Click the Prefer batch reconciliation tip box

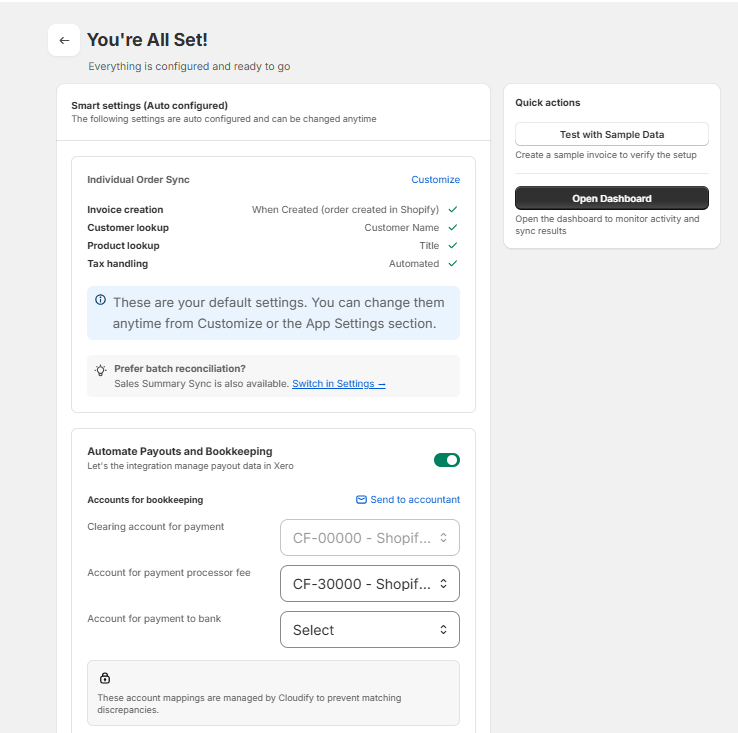(x=273, y=376)
